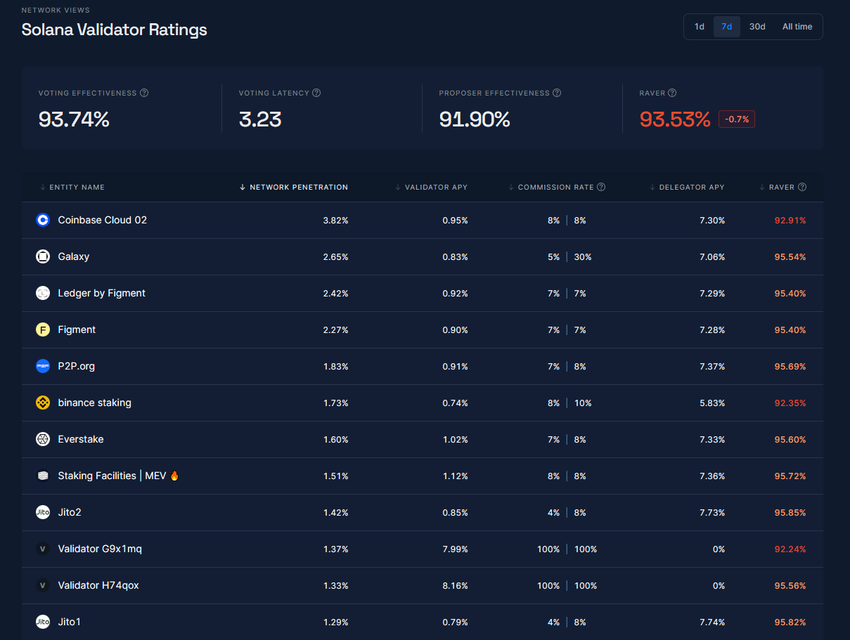Image resolution: width=850 pixels, height=640 pixels.
Task: Click the yellow Figment F logo icon
Action: tap(43, 329)
